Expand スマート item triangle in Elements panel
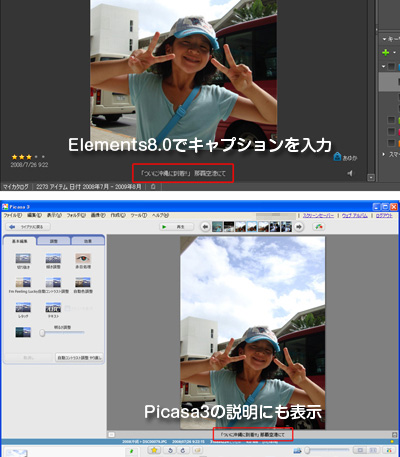The height and width of the screenshot is (457, 400). tap(384, 154)
